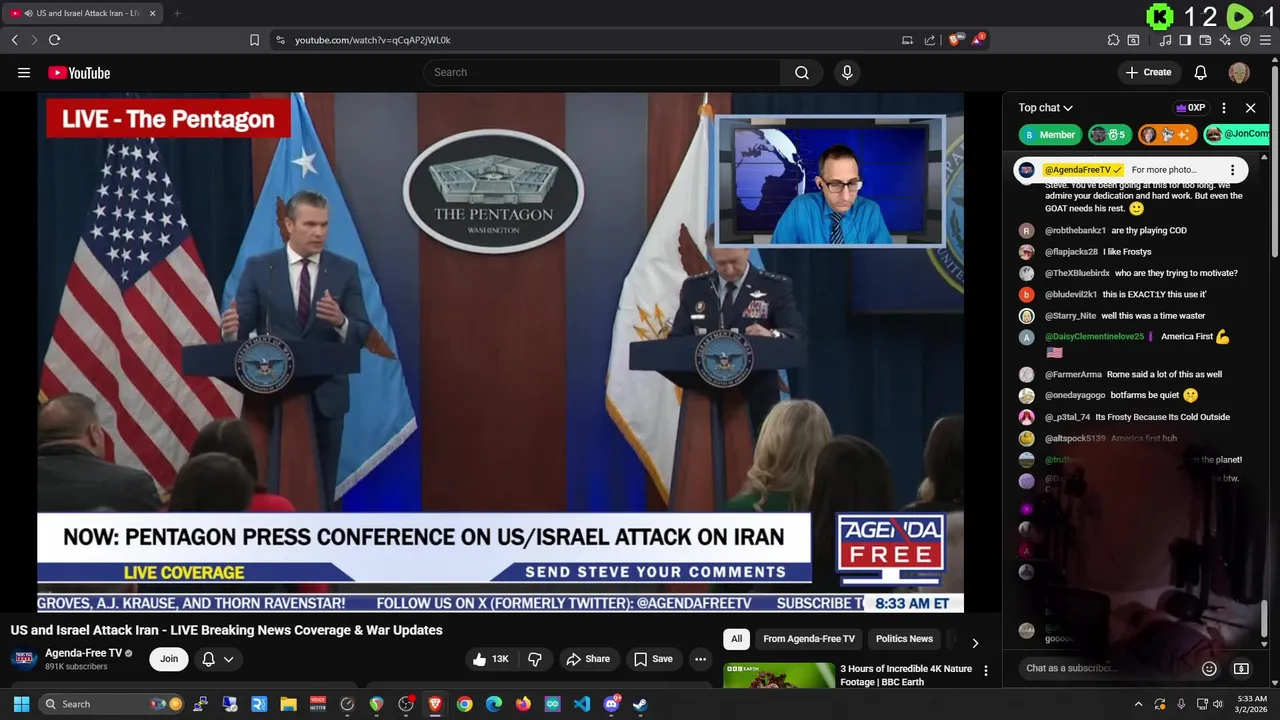Click the Create button

[1148, 72]
